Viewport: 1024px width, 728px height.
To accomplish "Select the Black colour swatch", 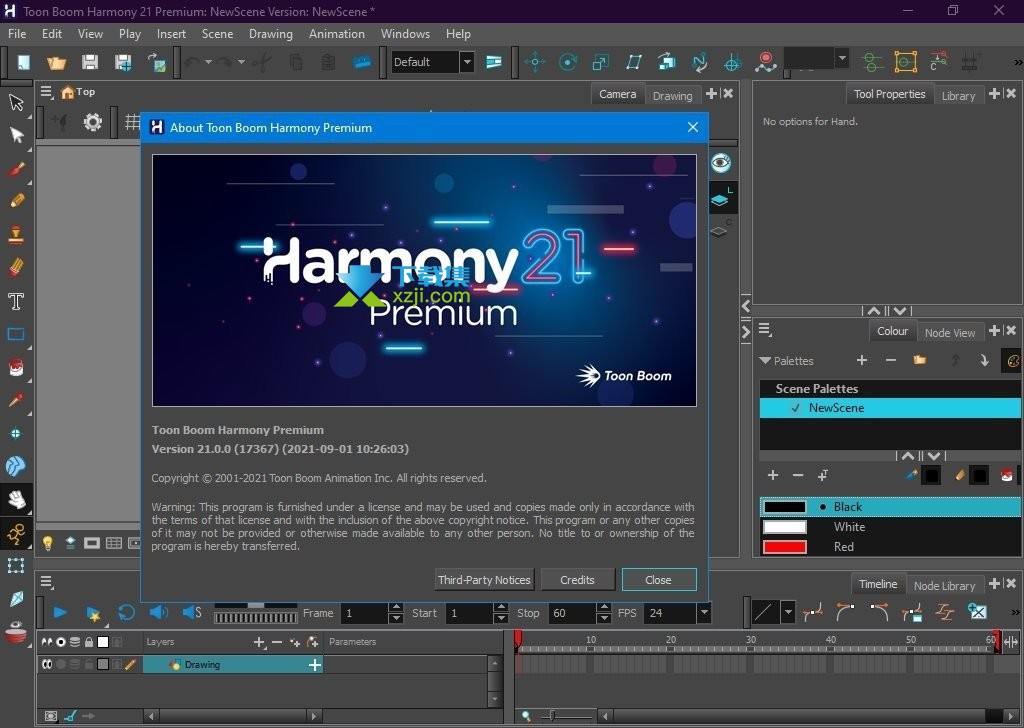I will 785,507.
